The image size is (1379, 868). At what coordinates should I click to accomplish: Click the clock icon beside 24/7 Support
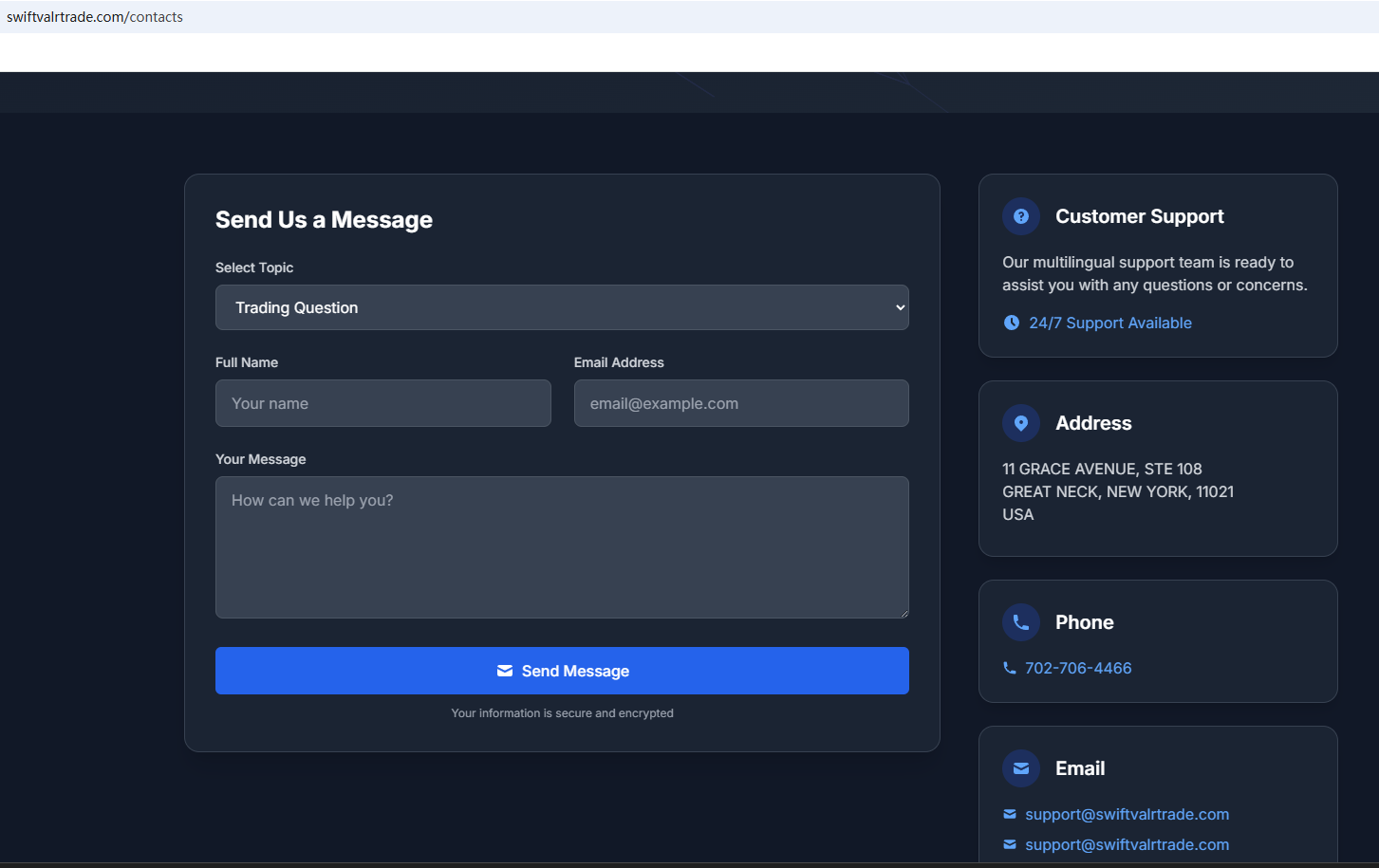[1012, 323]
